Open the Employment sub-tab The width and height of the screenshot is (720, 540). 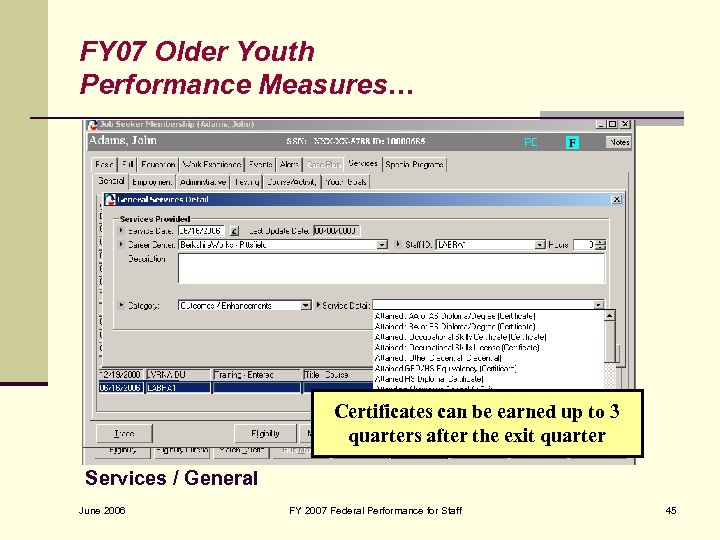point(152,182)
